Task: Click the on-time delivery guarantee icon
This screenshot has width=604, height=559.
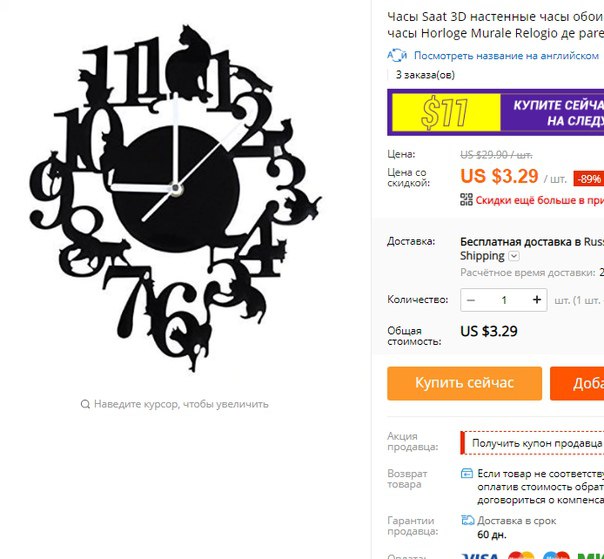Action: coord(468,520)
